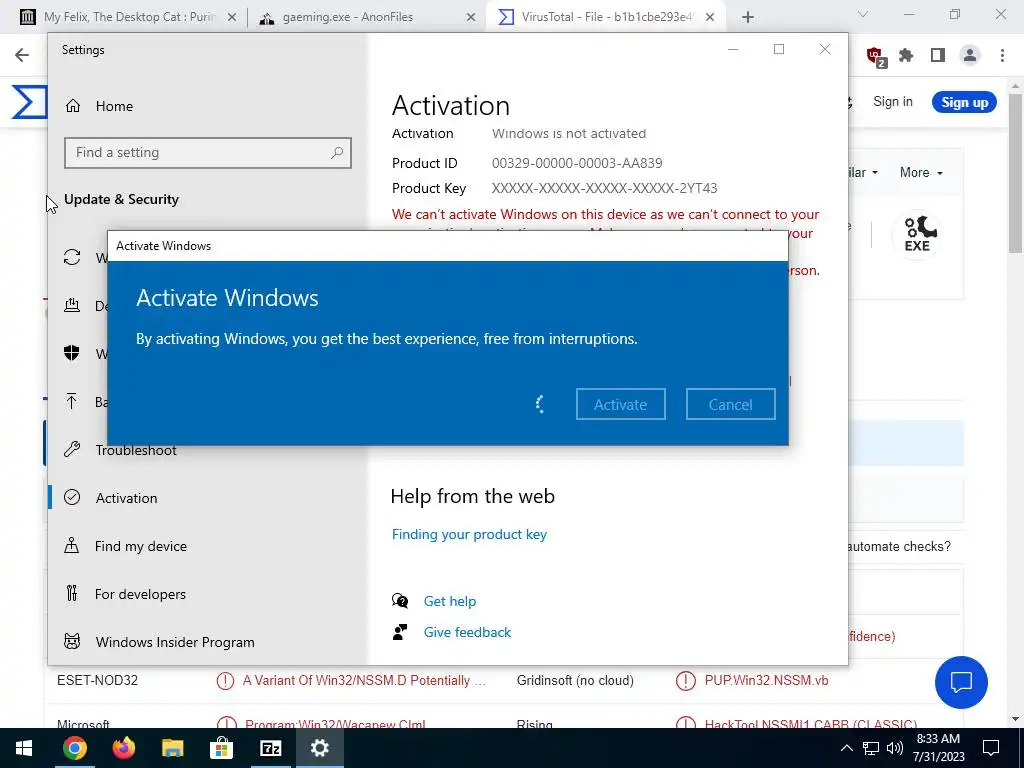This screenshot has width=1024, height=768.
Task: Click the For developers tools icon
Action: (x=72, y=594)
